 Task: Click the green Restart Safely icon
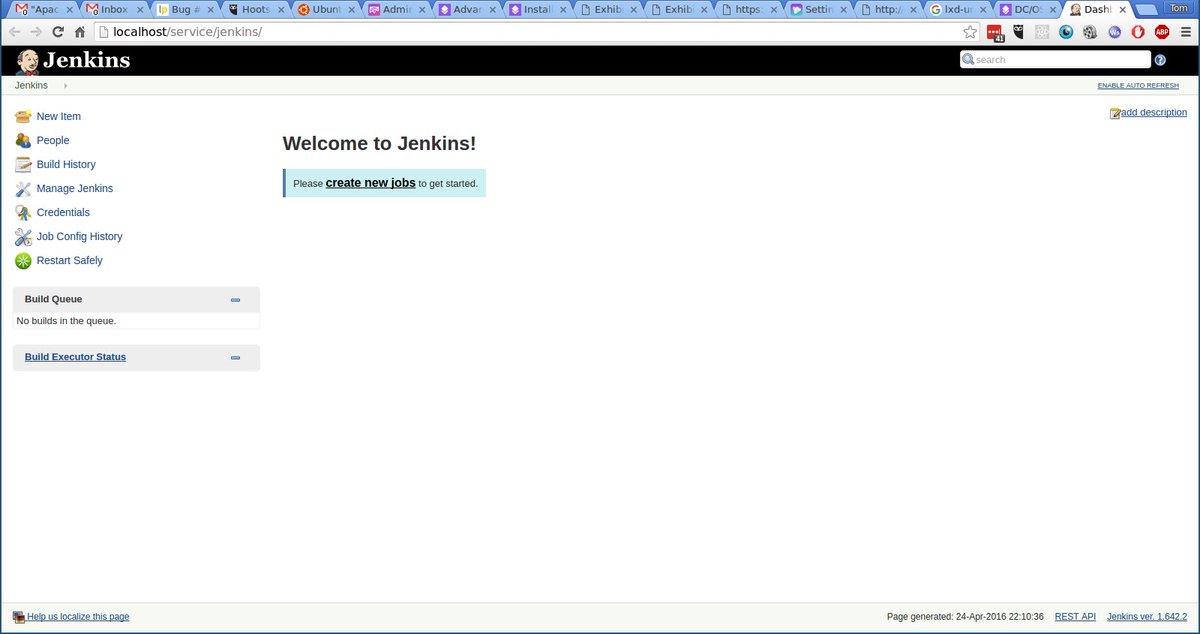[23, 261]
